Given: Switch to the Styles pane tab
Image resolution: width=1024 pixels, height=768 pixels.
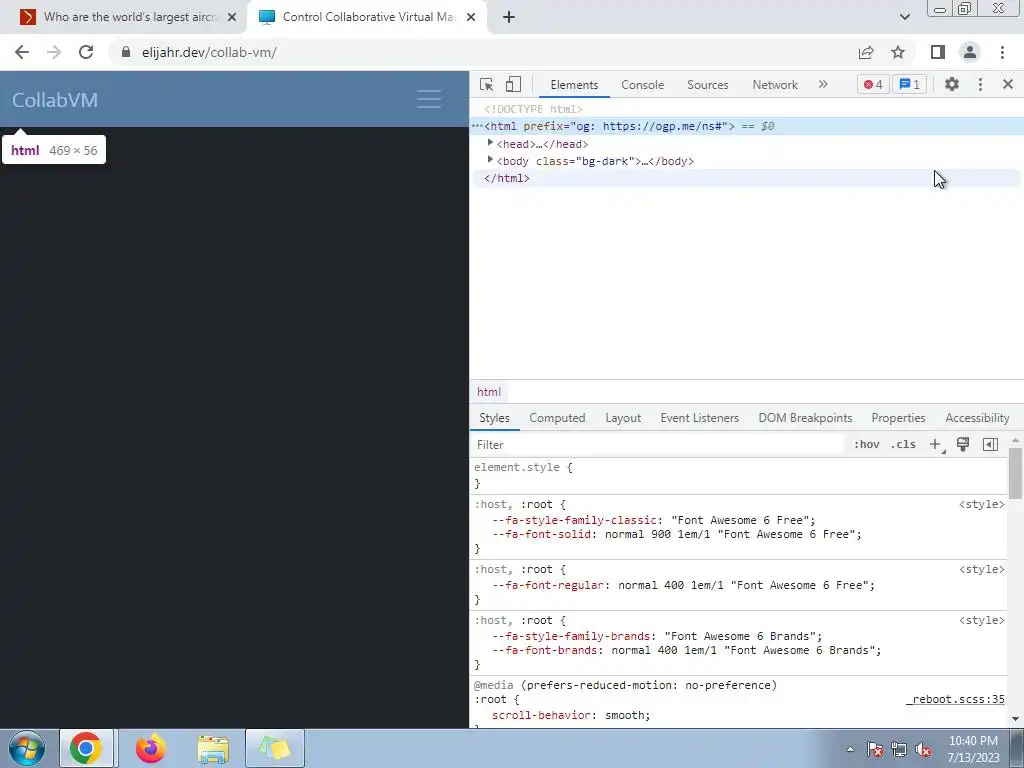Looking at the screenshot, I should click(x=494, y=418).
